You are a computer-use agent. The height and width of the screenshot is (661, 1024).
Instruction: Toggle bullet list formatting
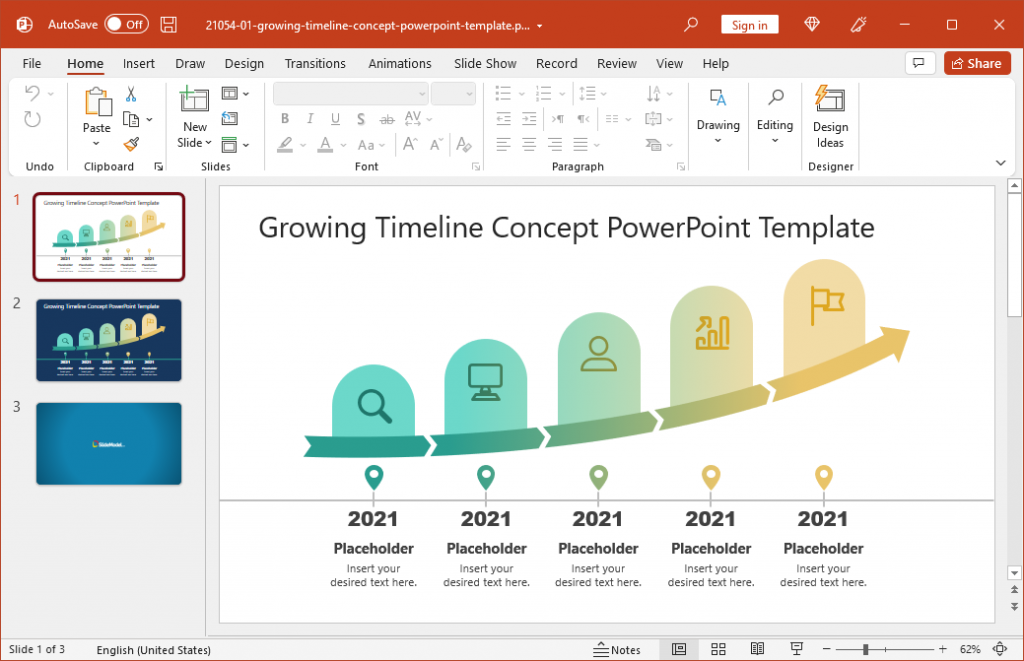(502, 93)
